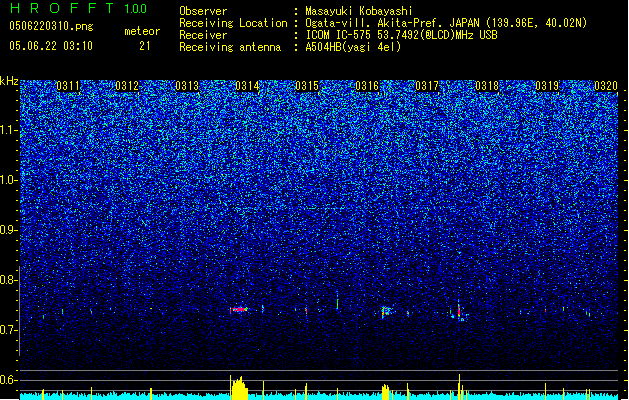Image resolution: width=629 pixels, height=400 pixels.
Task: Click the red meteor echo near 0314
Action: click(239, 309)
